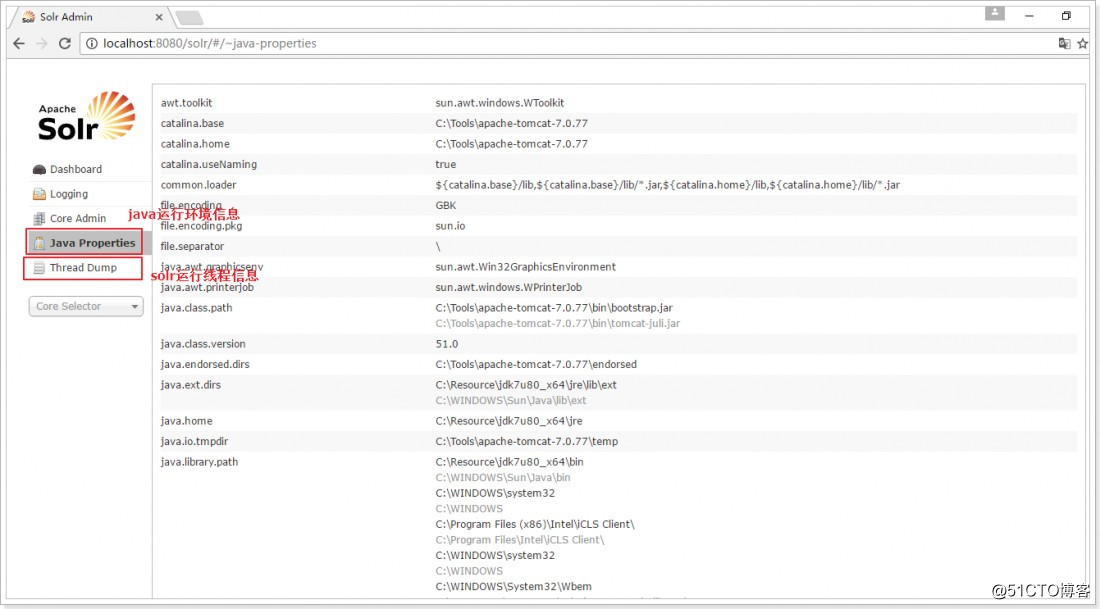Click catalina.useNaming property name
Viewport: 1100px width, 609px height.
pos(208,164)
